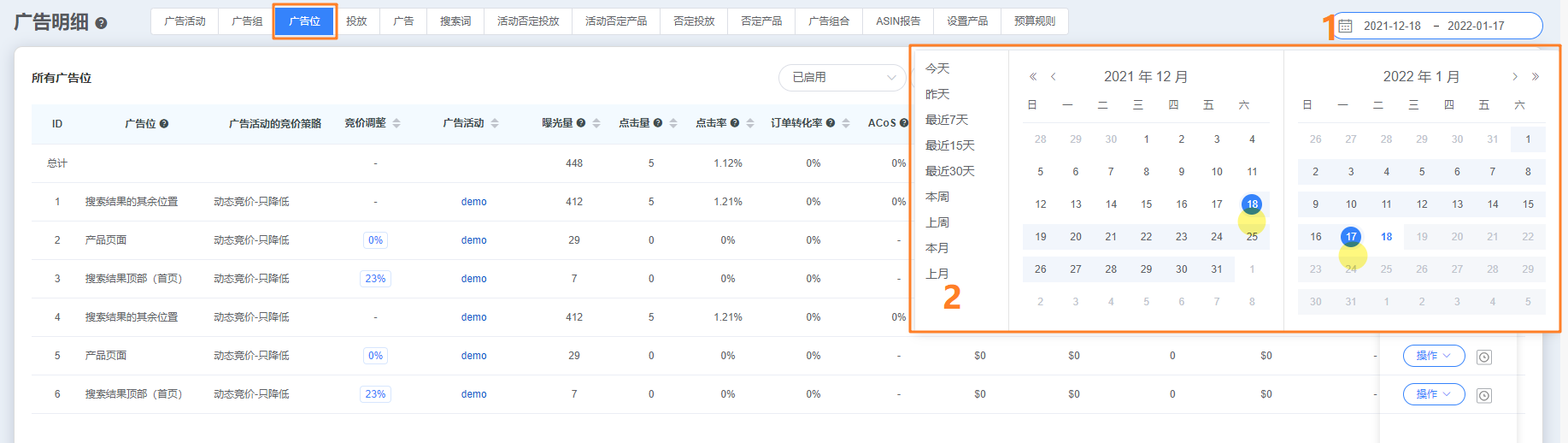This screenshot has width=1568, height=443.
Task: Expand the 操作 dropdown in row 5
Action: click(1433, 356)
